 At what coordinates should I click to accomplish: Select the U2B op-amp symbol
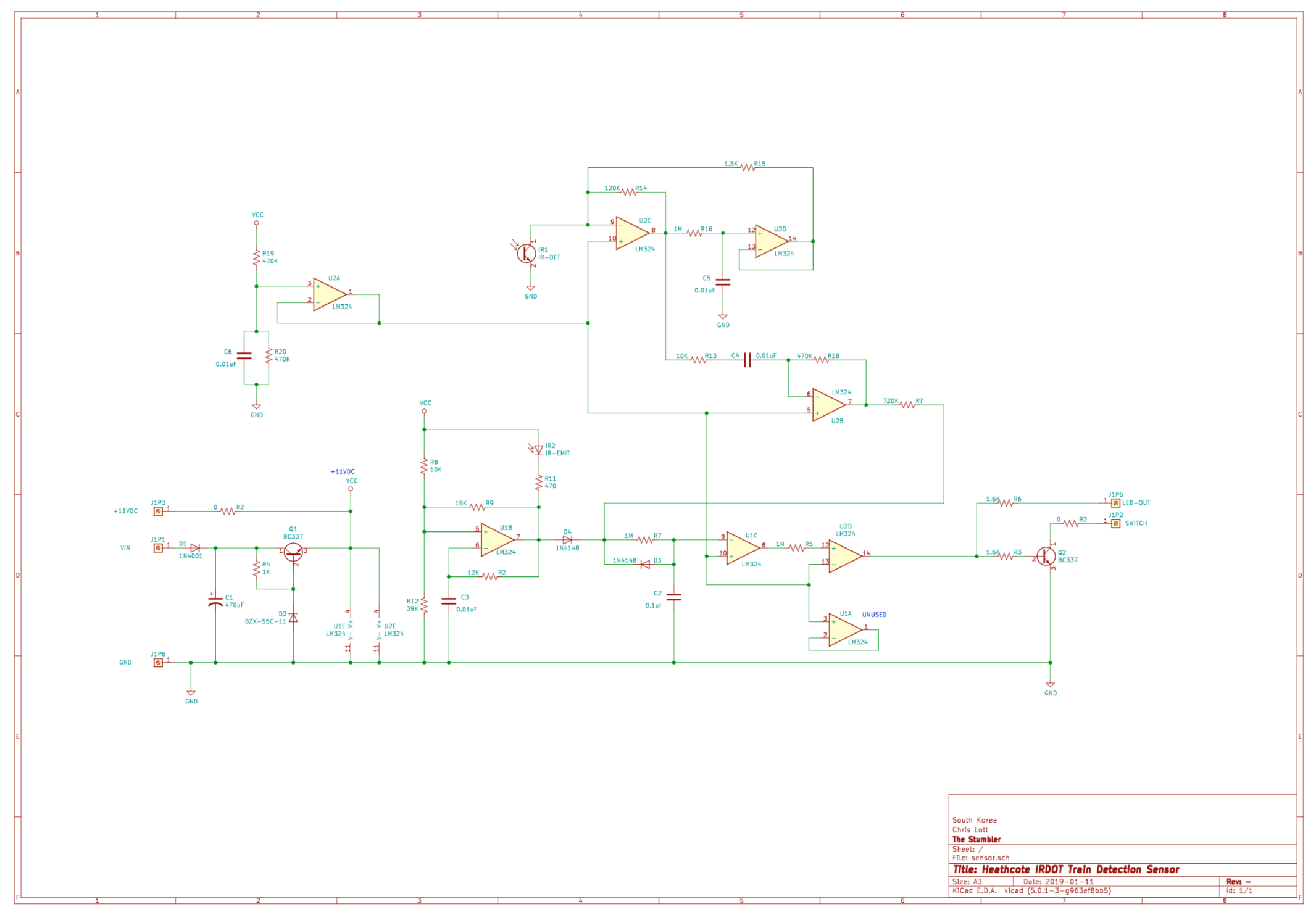[x=828, y=405]
